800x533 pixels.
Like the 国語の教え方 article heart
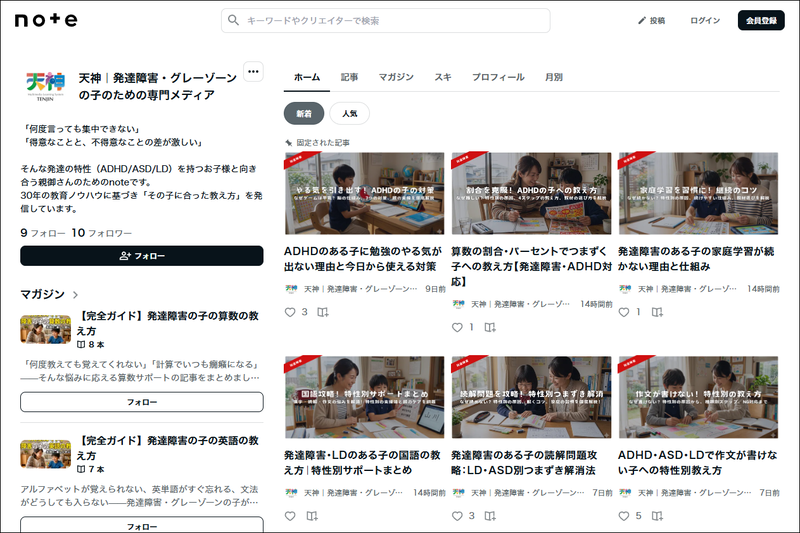click(290, 516)
